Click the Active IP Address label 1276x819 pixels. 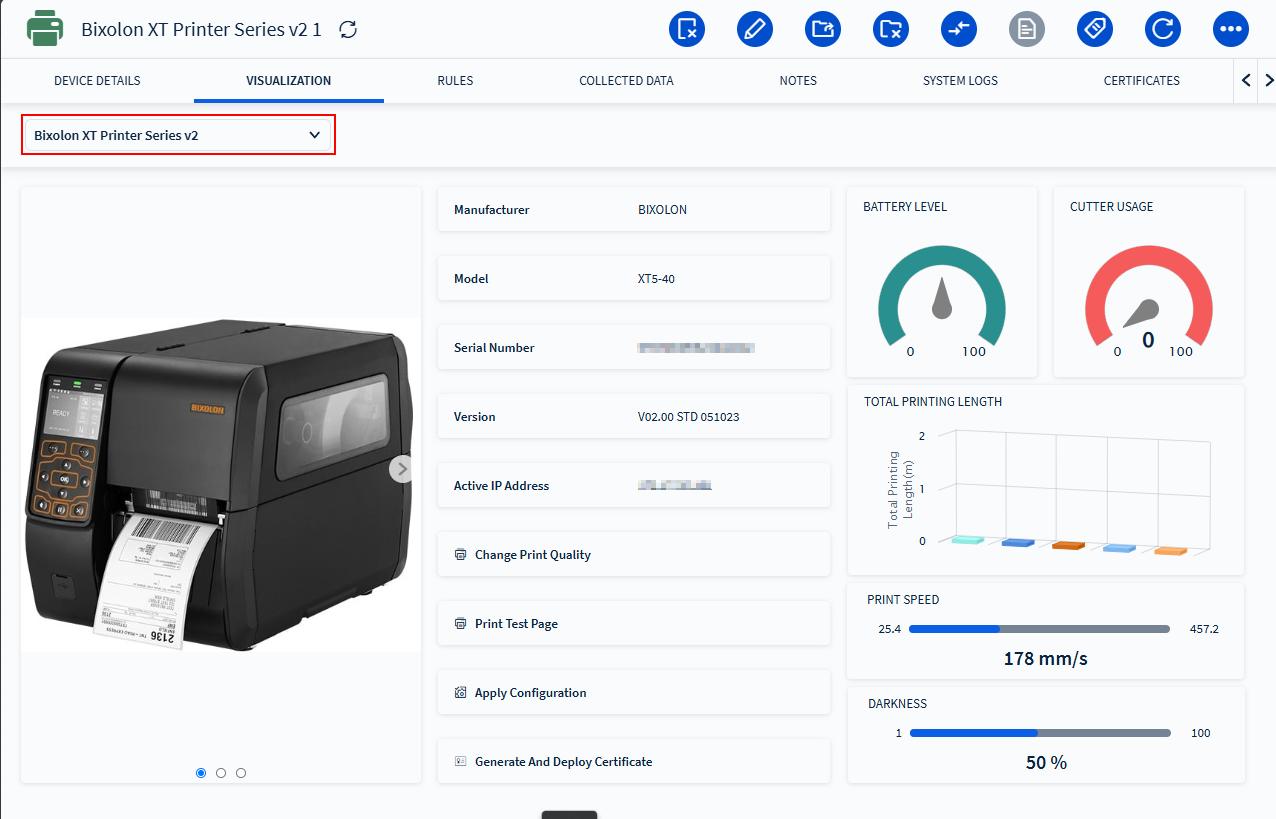click(501, 486)
